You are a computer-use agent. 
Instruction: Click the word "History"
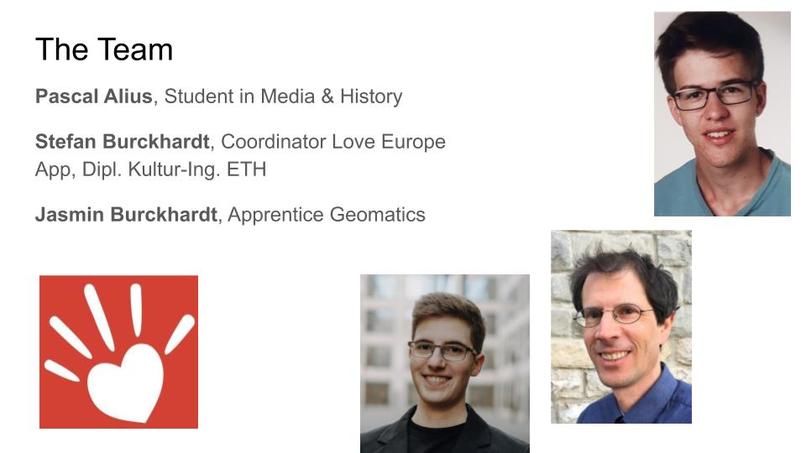tap(371, 97)
